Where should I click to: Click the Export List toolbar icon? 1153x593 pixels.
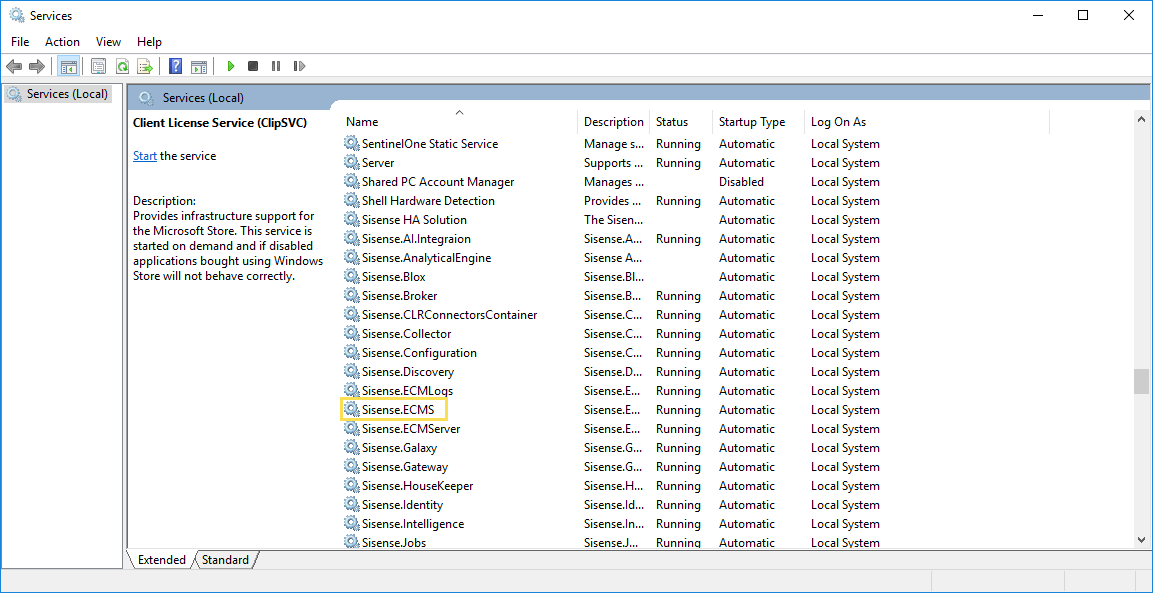pyautogui.click(x=145, y=66)
